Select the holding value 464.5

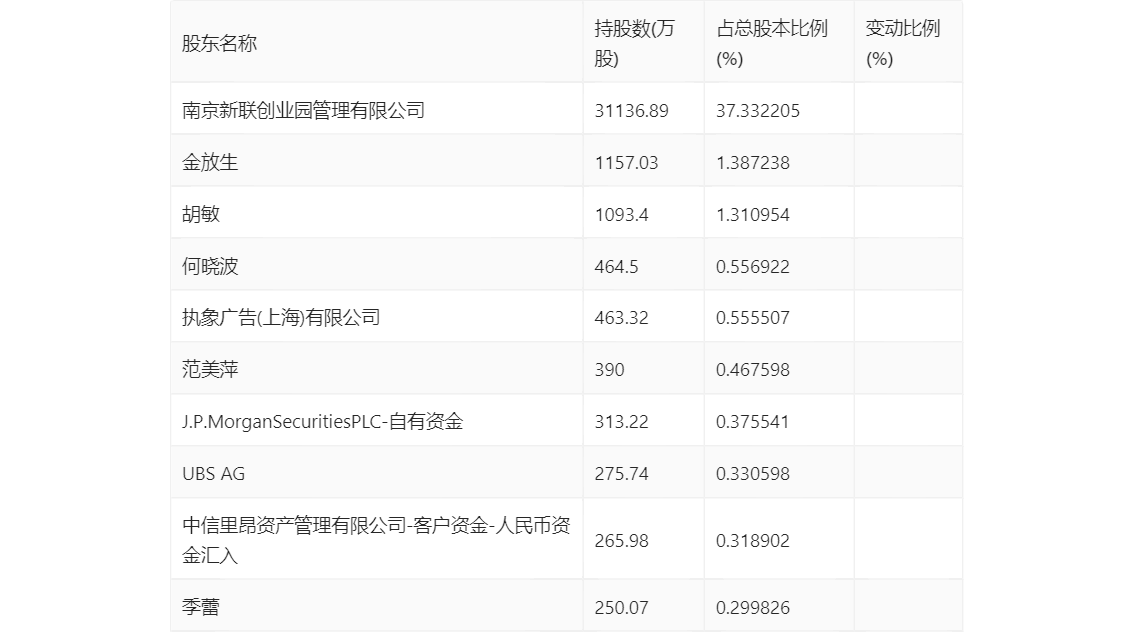point(616,267)
